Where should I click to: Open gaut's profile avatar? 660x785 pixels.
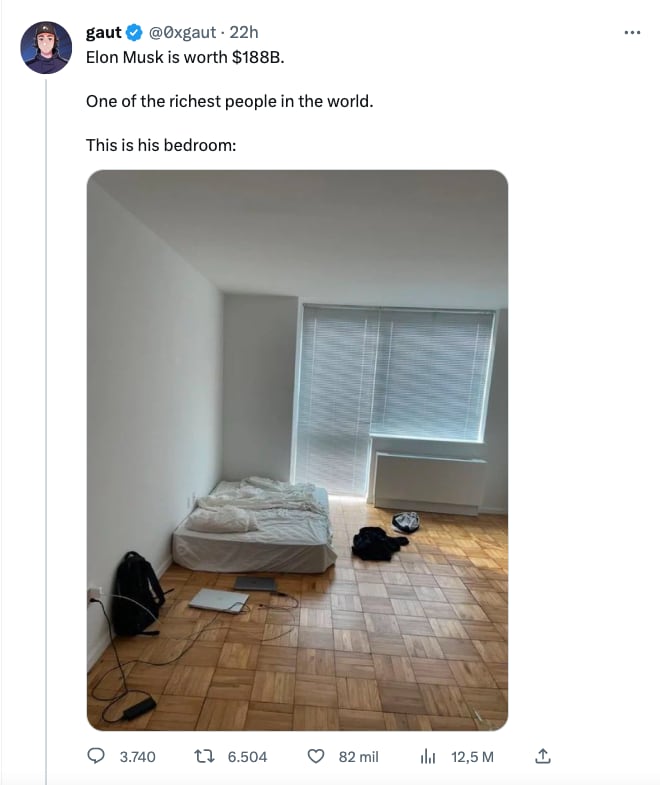[46, 48]
